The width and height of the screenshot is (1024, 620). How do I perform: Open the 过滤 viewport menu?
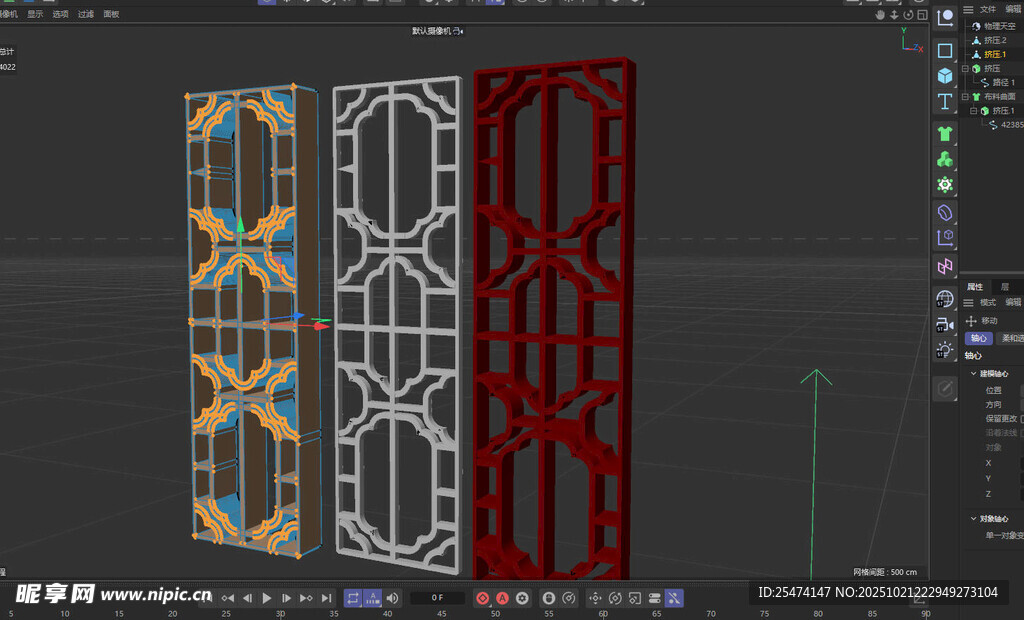point(86,14)
